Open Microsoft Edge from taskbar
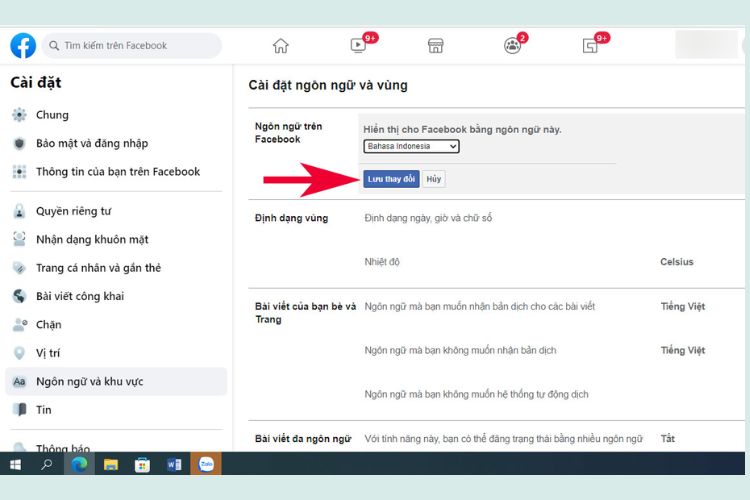750x500 pixels. (x=79, y=464)
